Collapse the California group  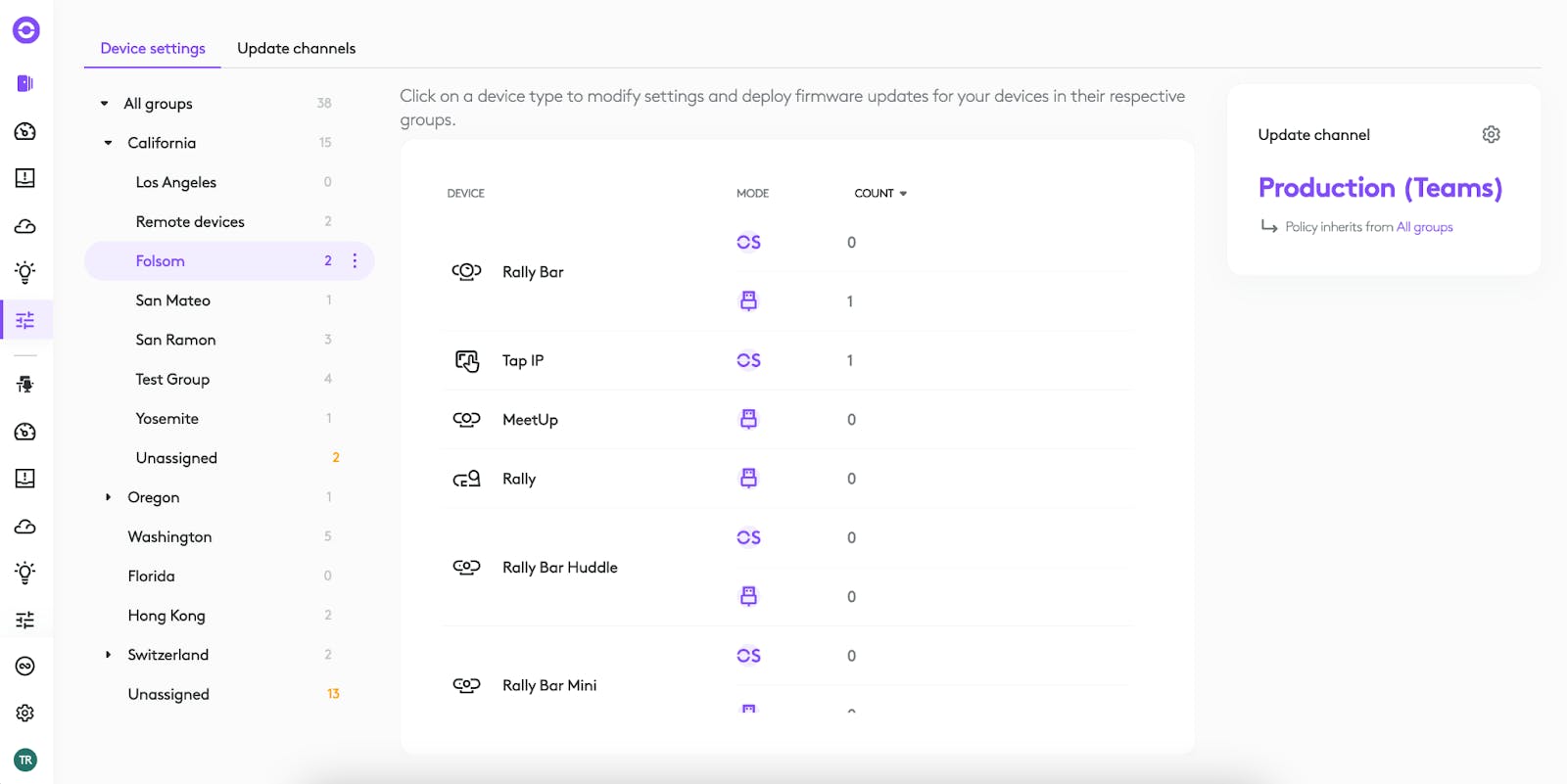click(108, 143)
